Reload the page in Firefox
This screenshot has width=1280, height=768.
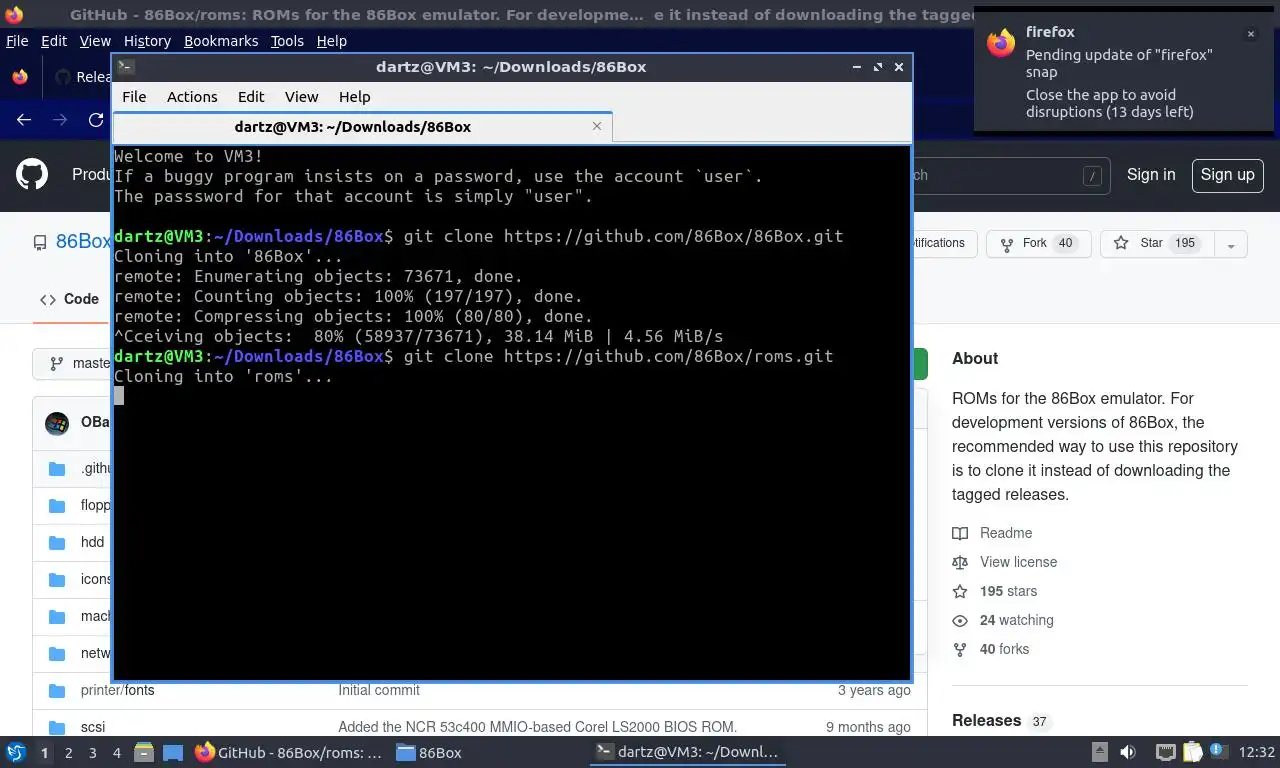coord(96,119)
